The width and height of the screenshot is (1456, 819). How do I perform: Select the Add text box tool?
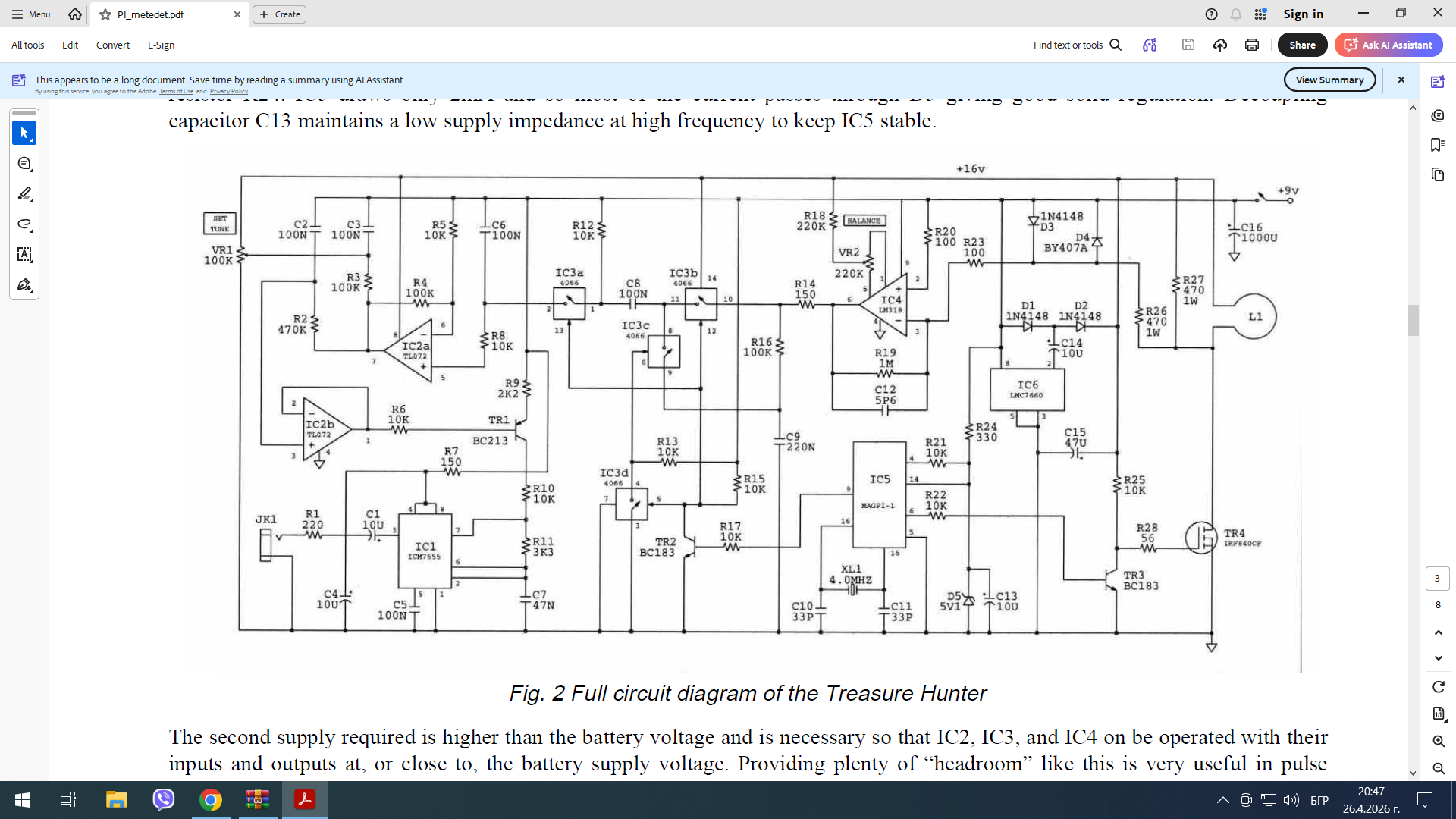point(24,255)
